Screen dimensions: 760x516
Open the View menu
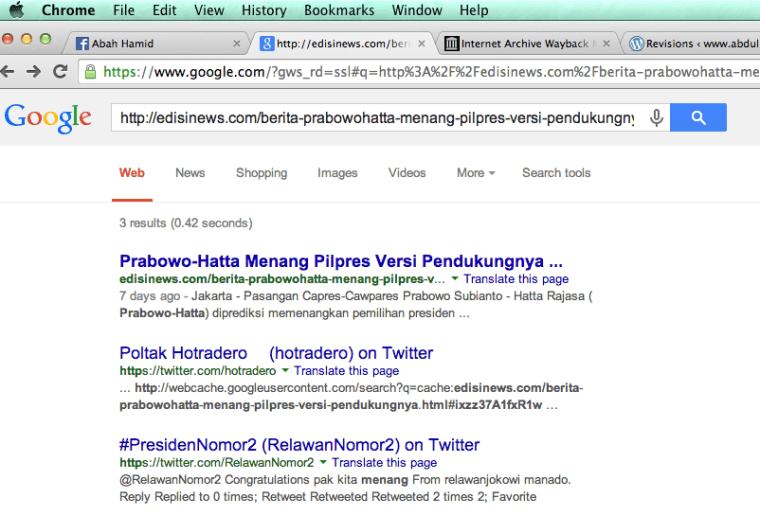tap(209, 10)
